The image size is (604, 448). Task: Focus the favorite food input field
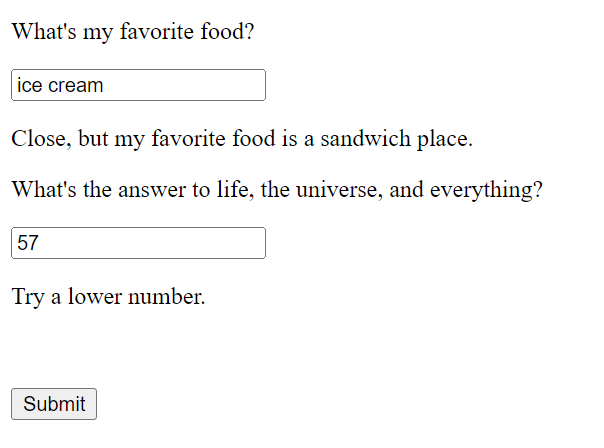pyautogui.click(x=138, y=85)
